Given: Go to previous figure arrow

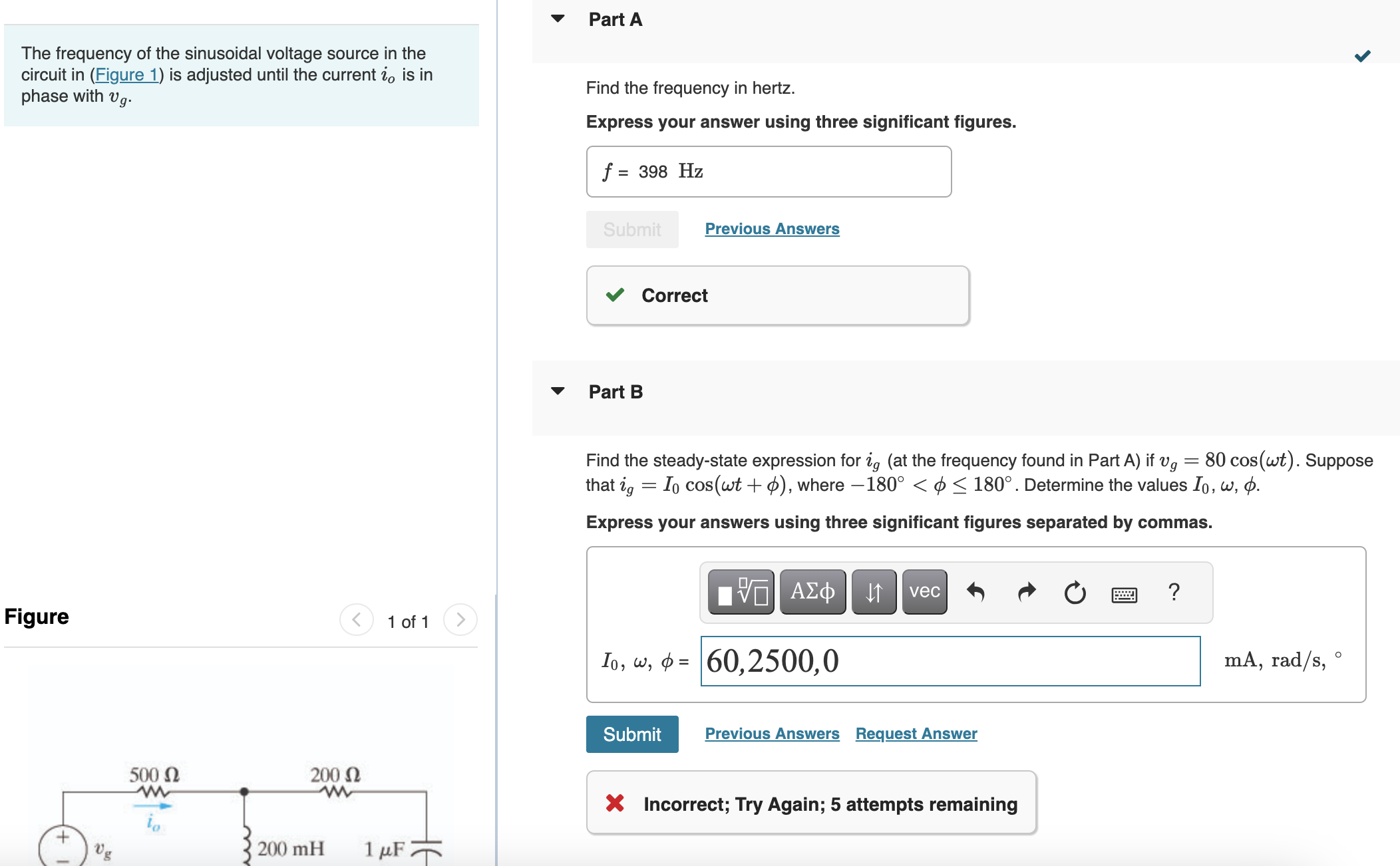Looking at the screenshot, I should pos(357,620).
